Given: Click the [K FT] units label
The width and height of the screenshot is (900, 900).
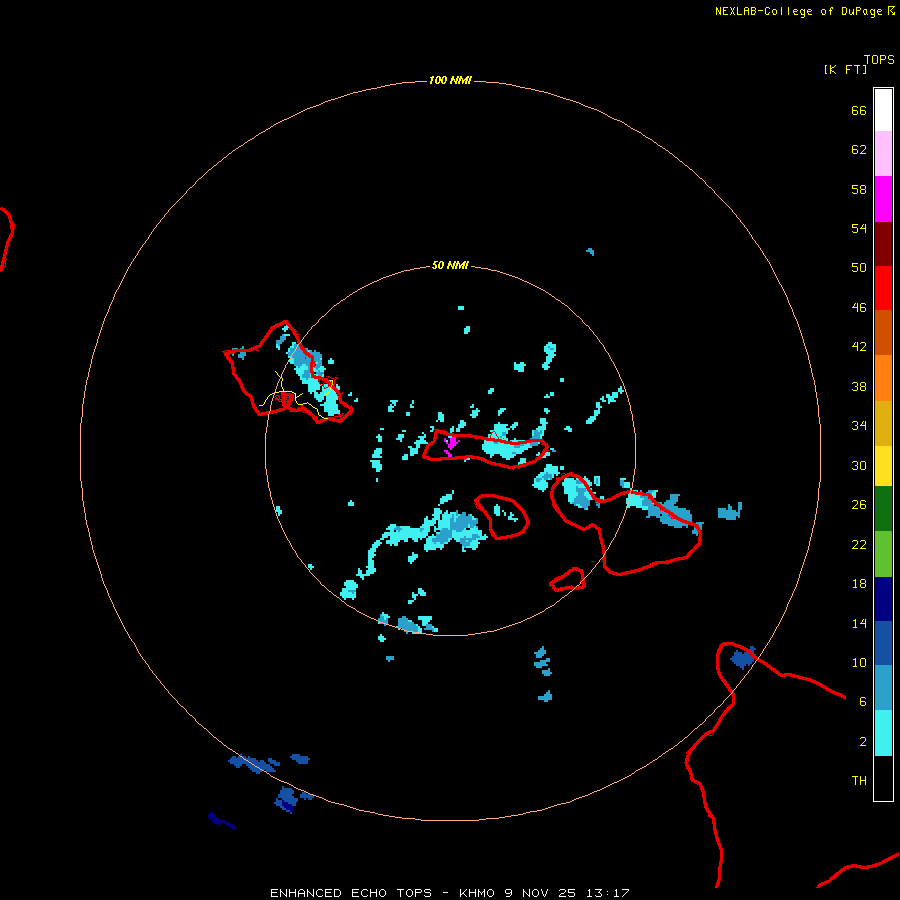Looking at the screenshot, I should 845,69.
